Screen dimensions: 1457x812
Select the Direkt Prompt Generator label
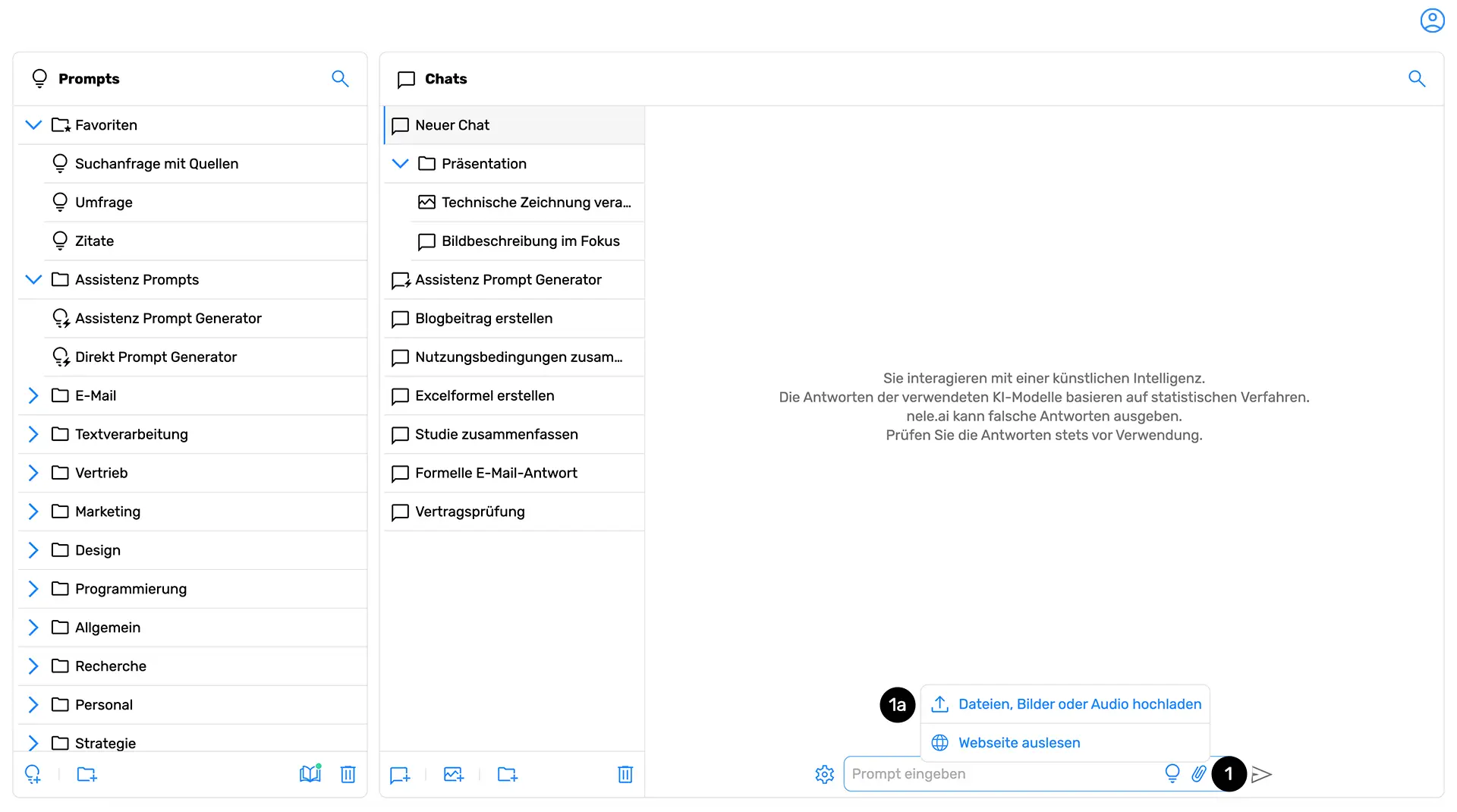156,357
